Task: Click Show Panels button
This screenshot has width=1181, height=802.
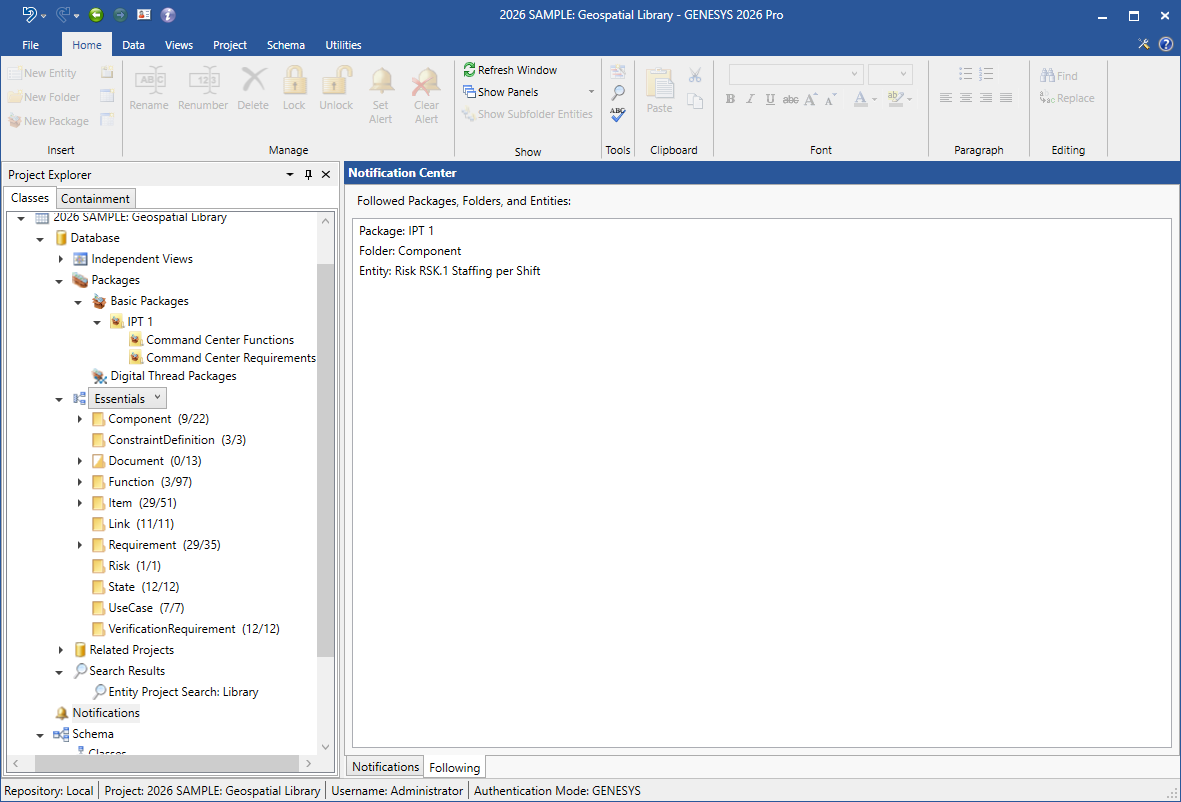Action: point(507,92)
